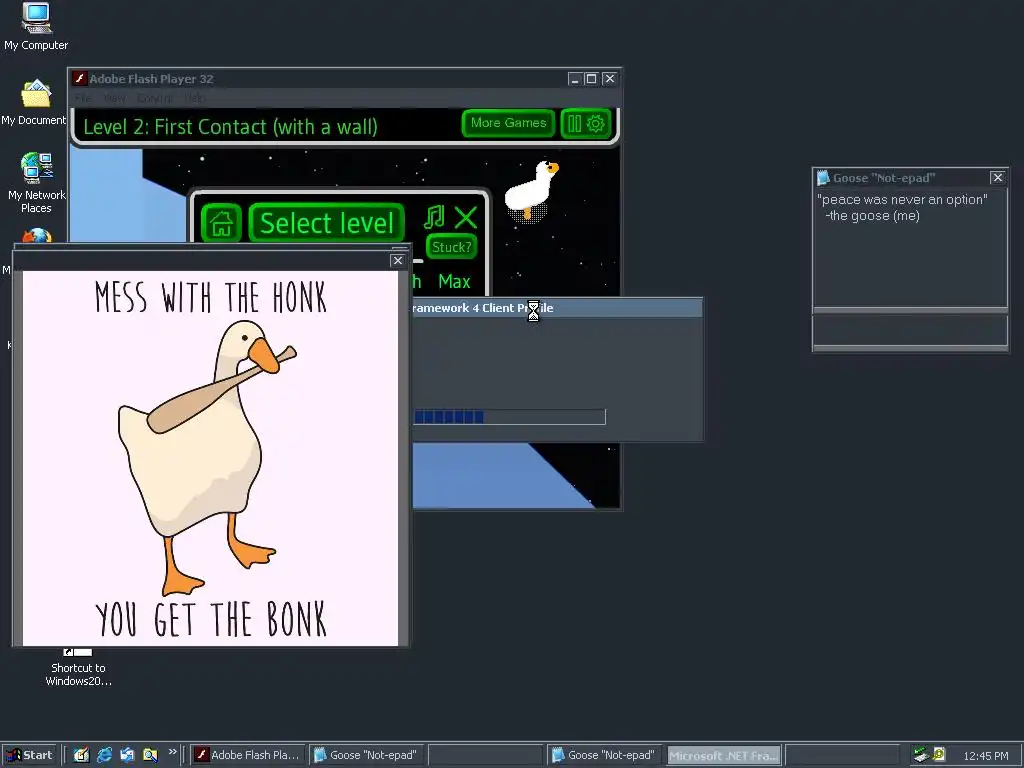The height and width of the screenshot is (768, 1024).
Task: Click the .NET Framework install progress bar
Action: (509, 417)
